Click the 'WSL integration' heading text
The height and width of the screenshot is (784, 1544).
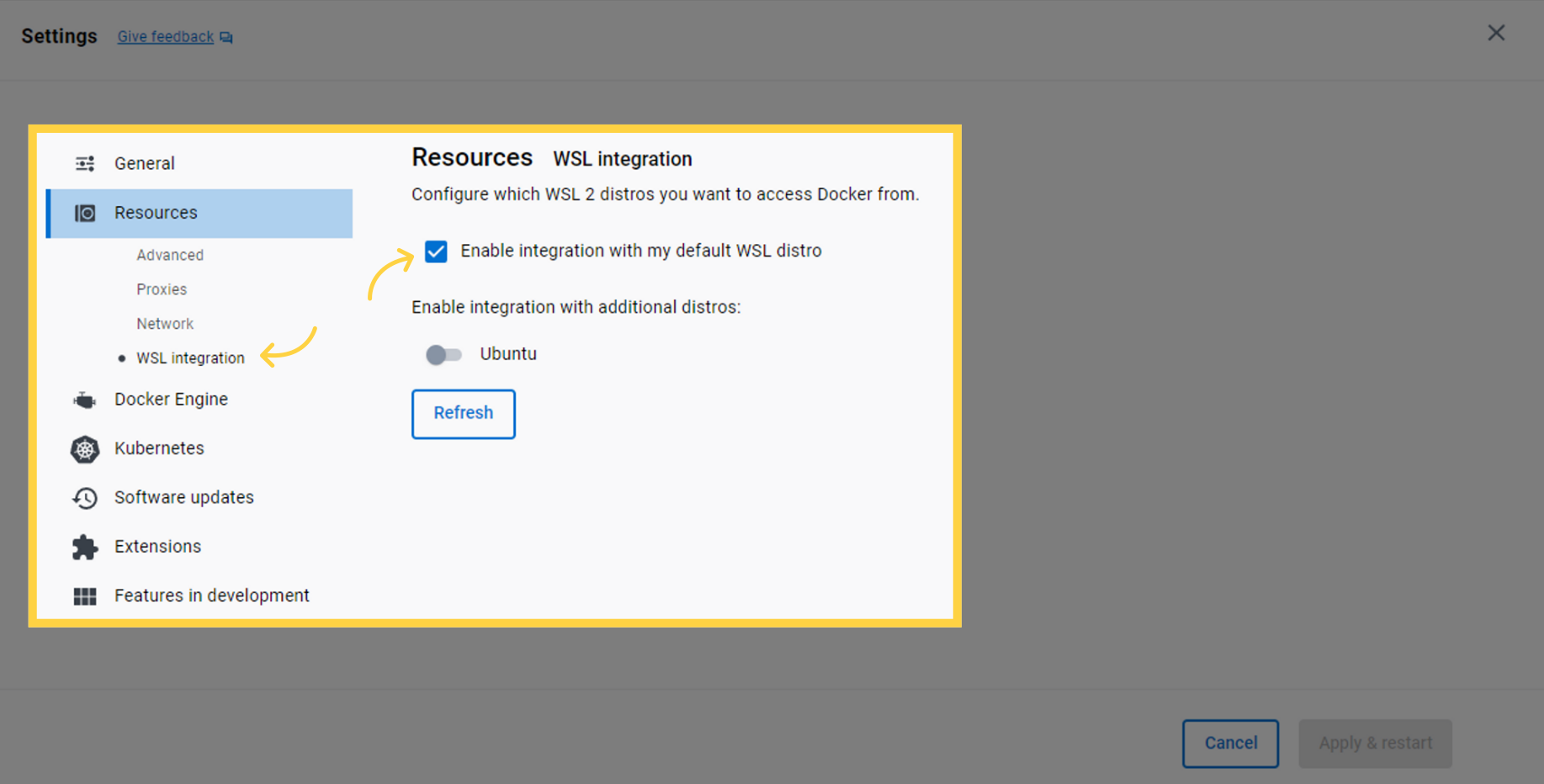click(x=623, y=159)
